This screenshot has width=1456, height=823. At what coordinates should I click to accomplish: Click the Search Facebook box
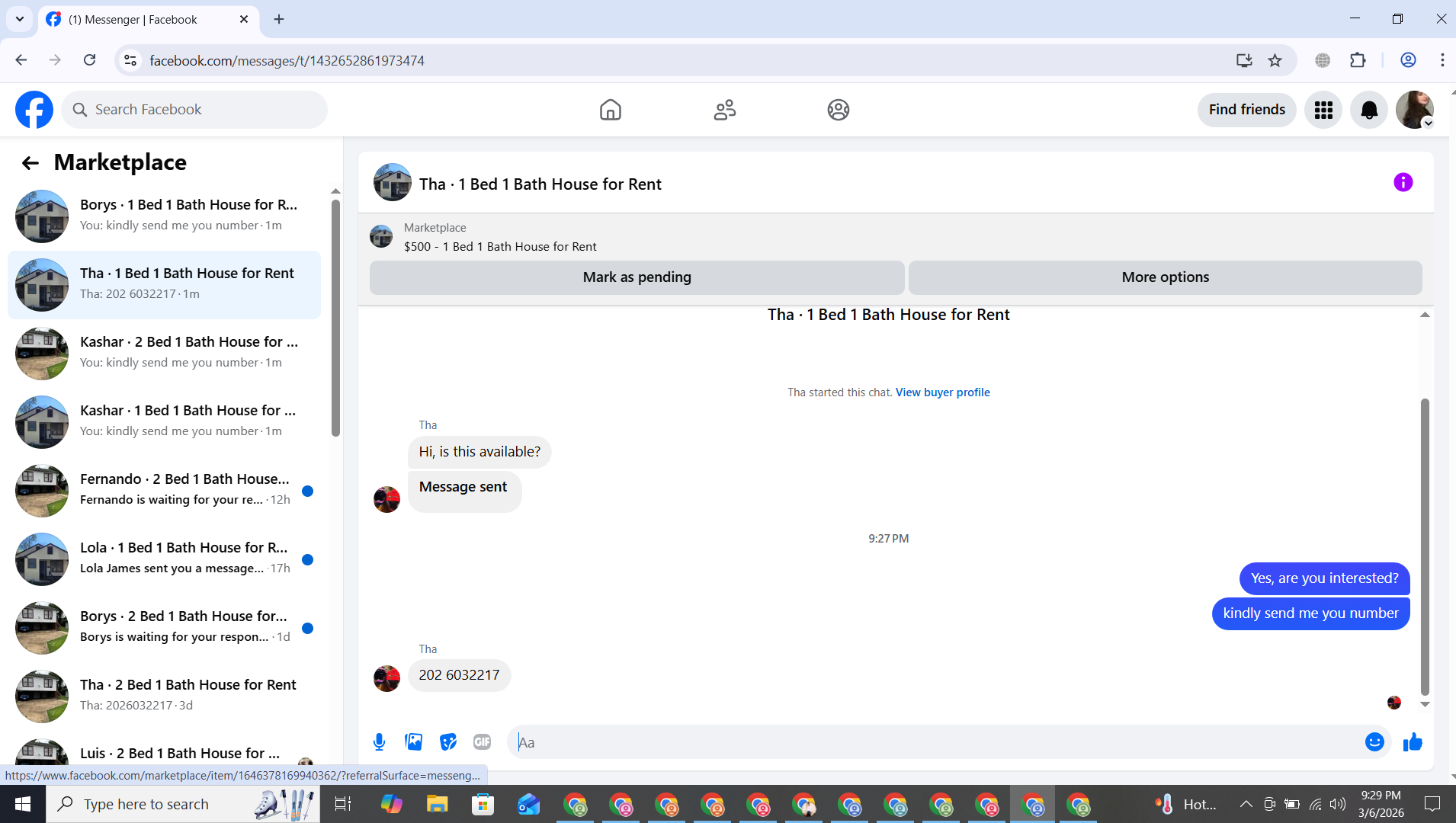pos(194,110)
